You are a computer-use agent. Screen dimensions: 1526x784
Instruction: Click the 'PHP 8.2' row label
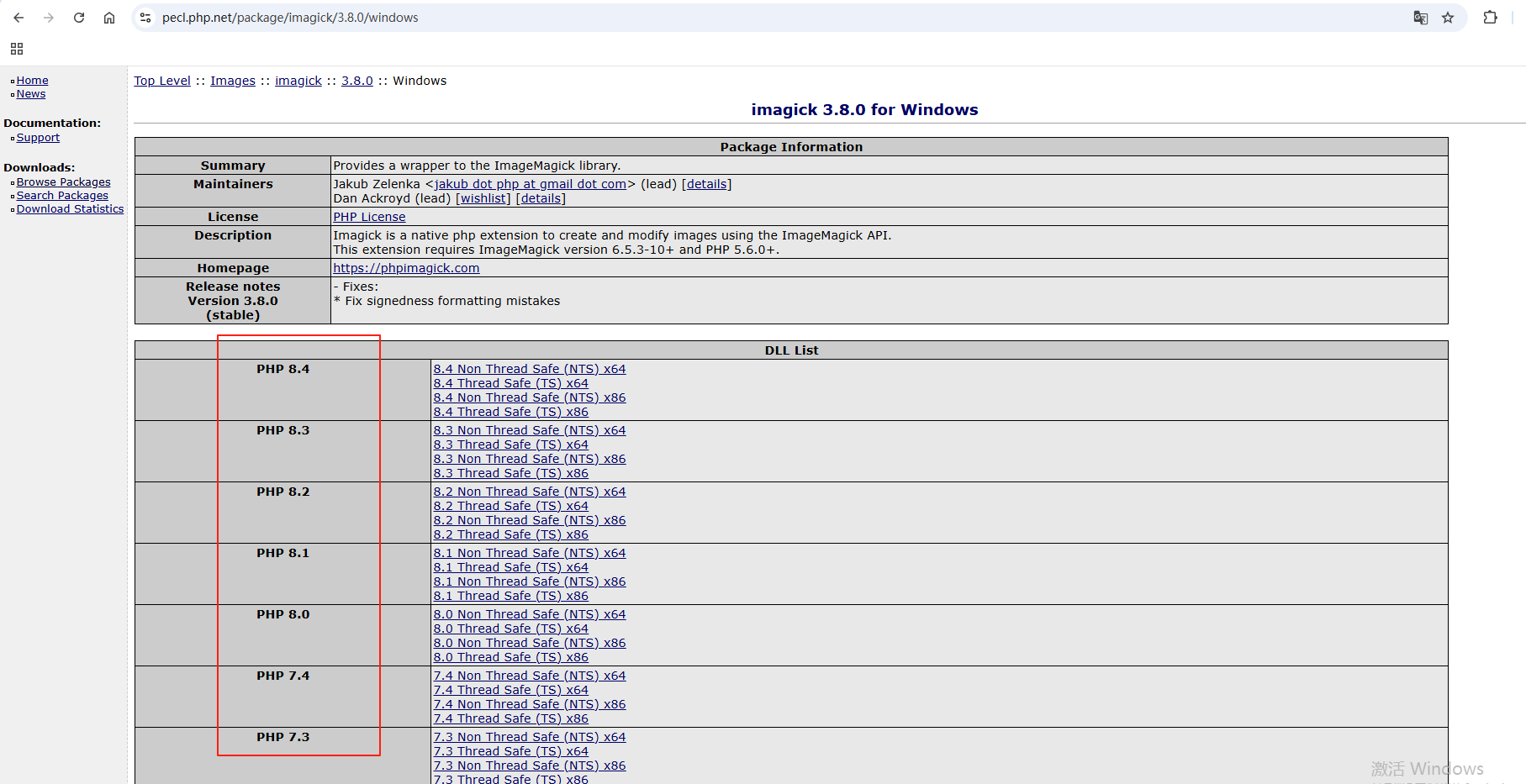click(x=283, y=492)
